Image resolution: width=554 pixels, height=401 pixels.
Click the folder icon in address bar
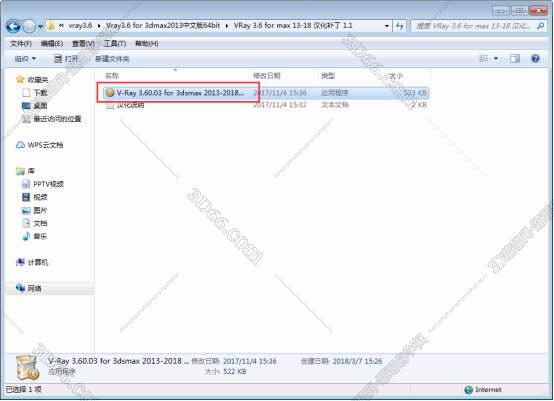[x=51, y=26]
